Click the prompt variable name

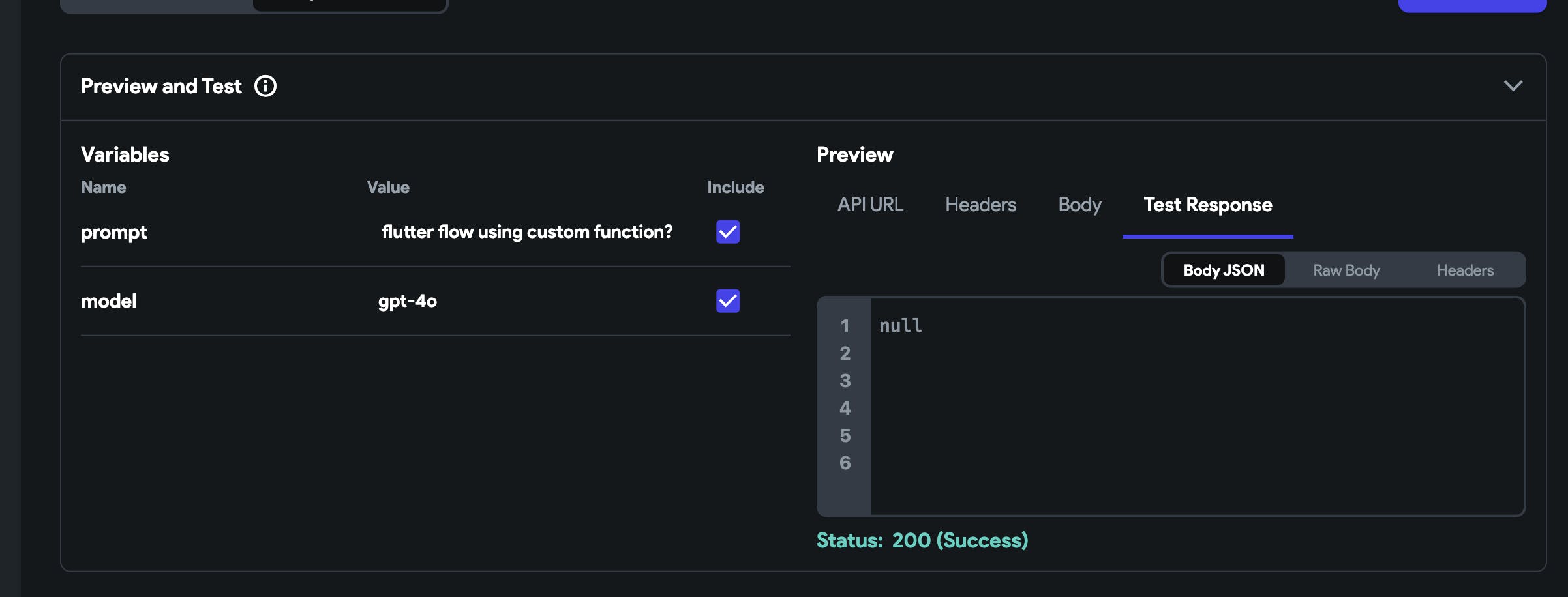(x=113, y=232)
